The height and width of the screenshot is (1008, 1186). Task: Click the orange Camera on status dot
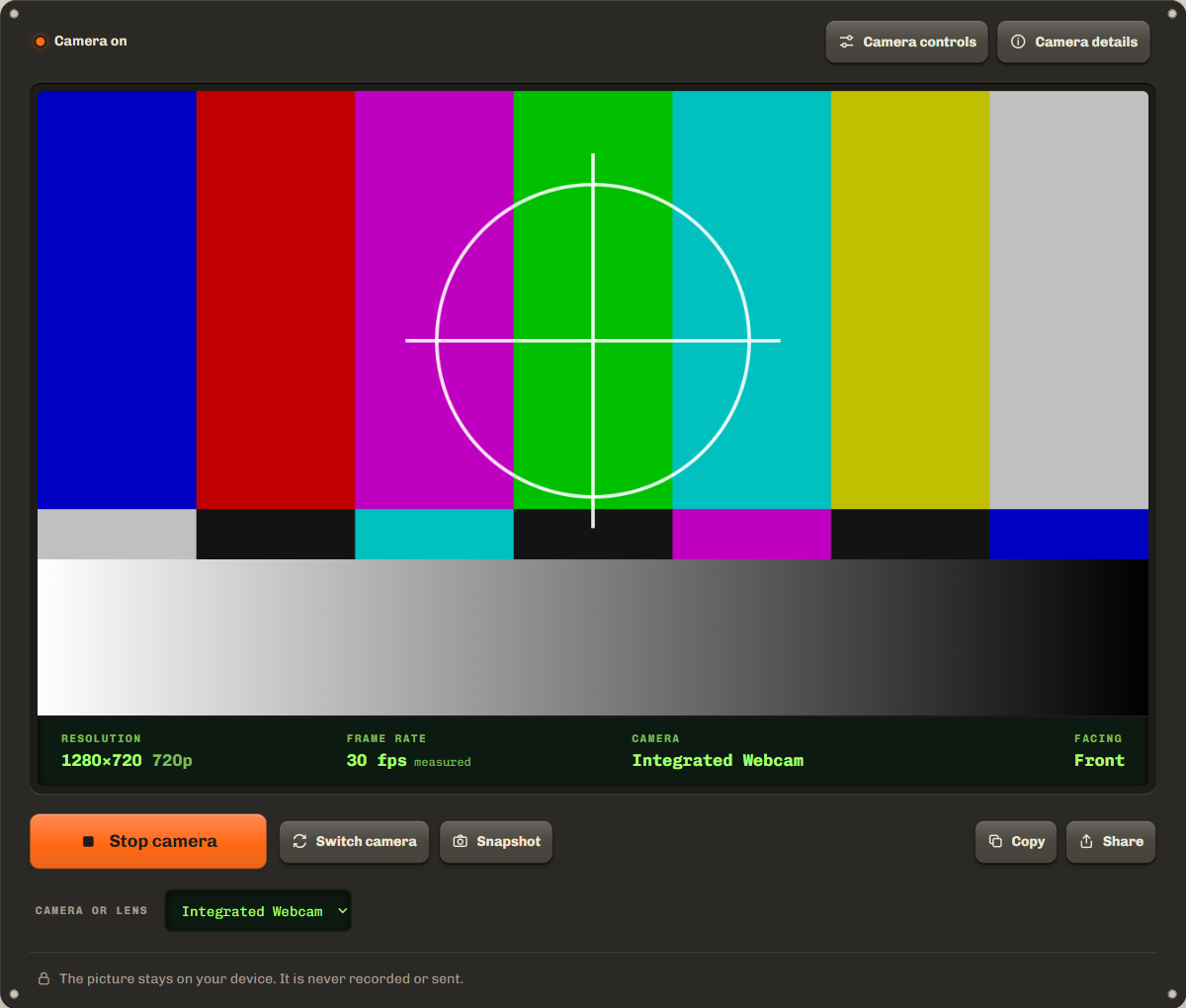pos(41,42)
